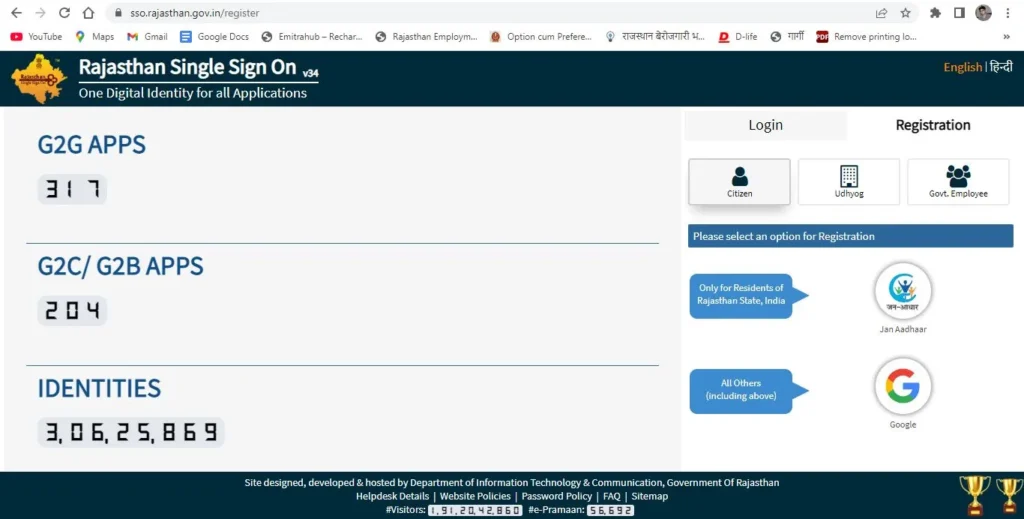Toggle the browser side panel icon
The image size is (1024, 519).
(959, 13)
